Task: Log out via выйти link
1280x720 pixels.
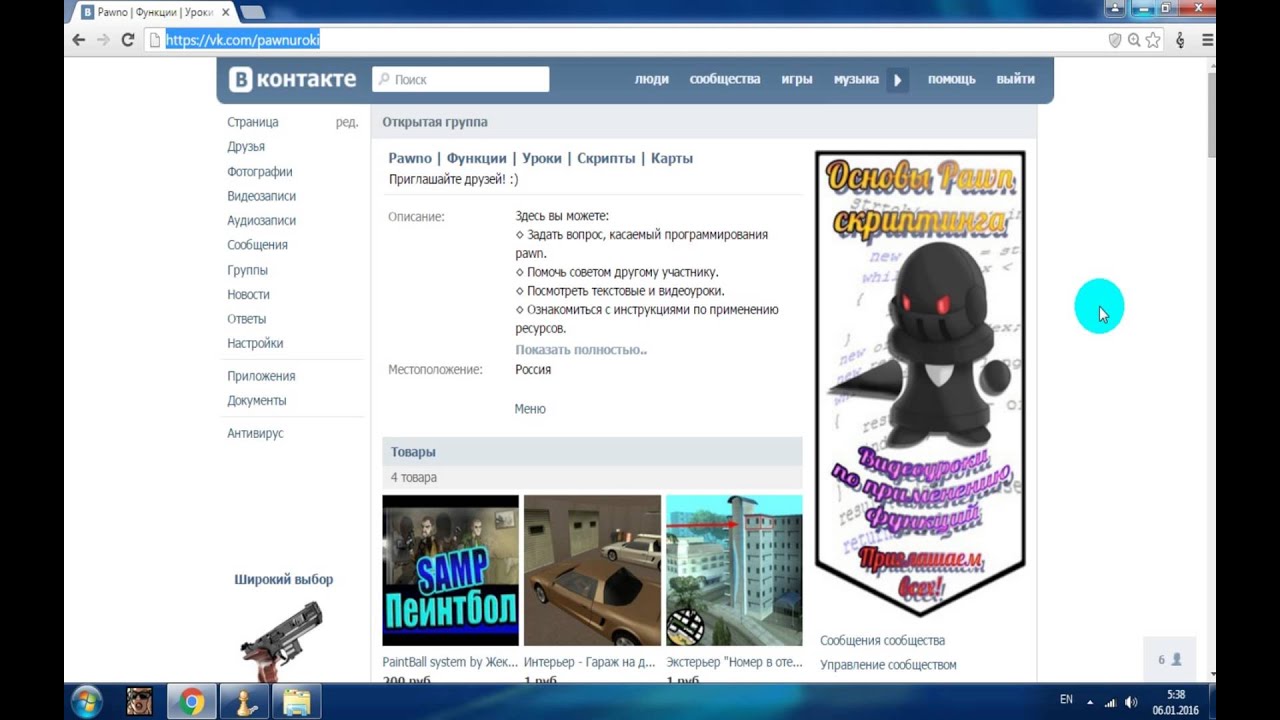Action: (1015, 79)
